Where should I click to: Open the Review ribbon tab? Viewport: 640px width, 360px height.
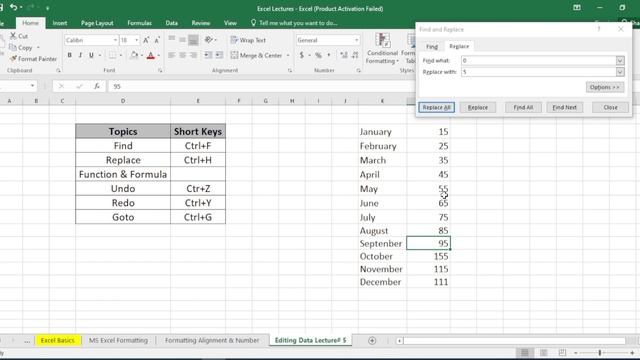(201, 23)
